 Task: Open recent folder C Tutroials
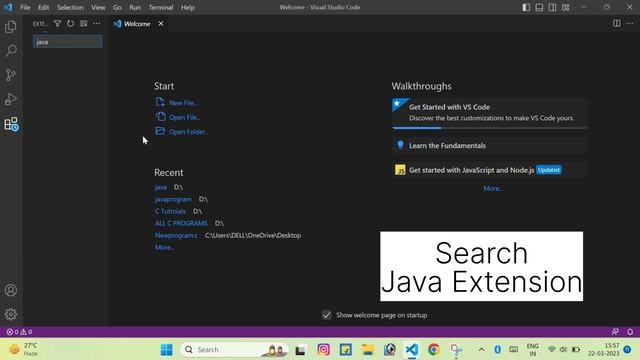(170, 211)
